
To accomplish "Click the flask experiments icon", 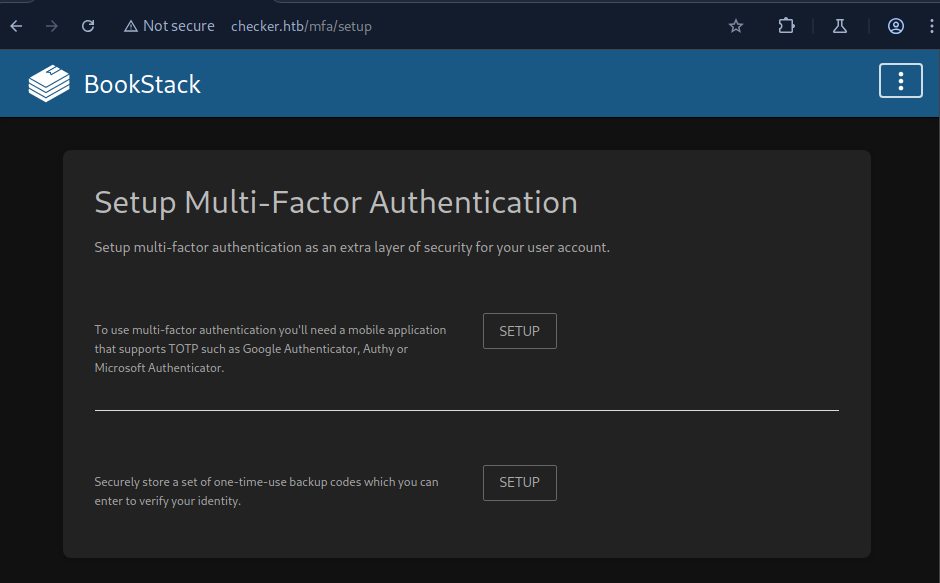I will 841,26.
